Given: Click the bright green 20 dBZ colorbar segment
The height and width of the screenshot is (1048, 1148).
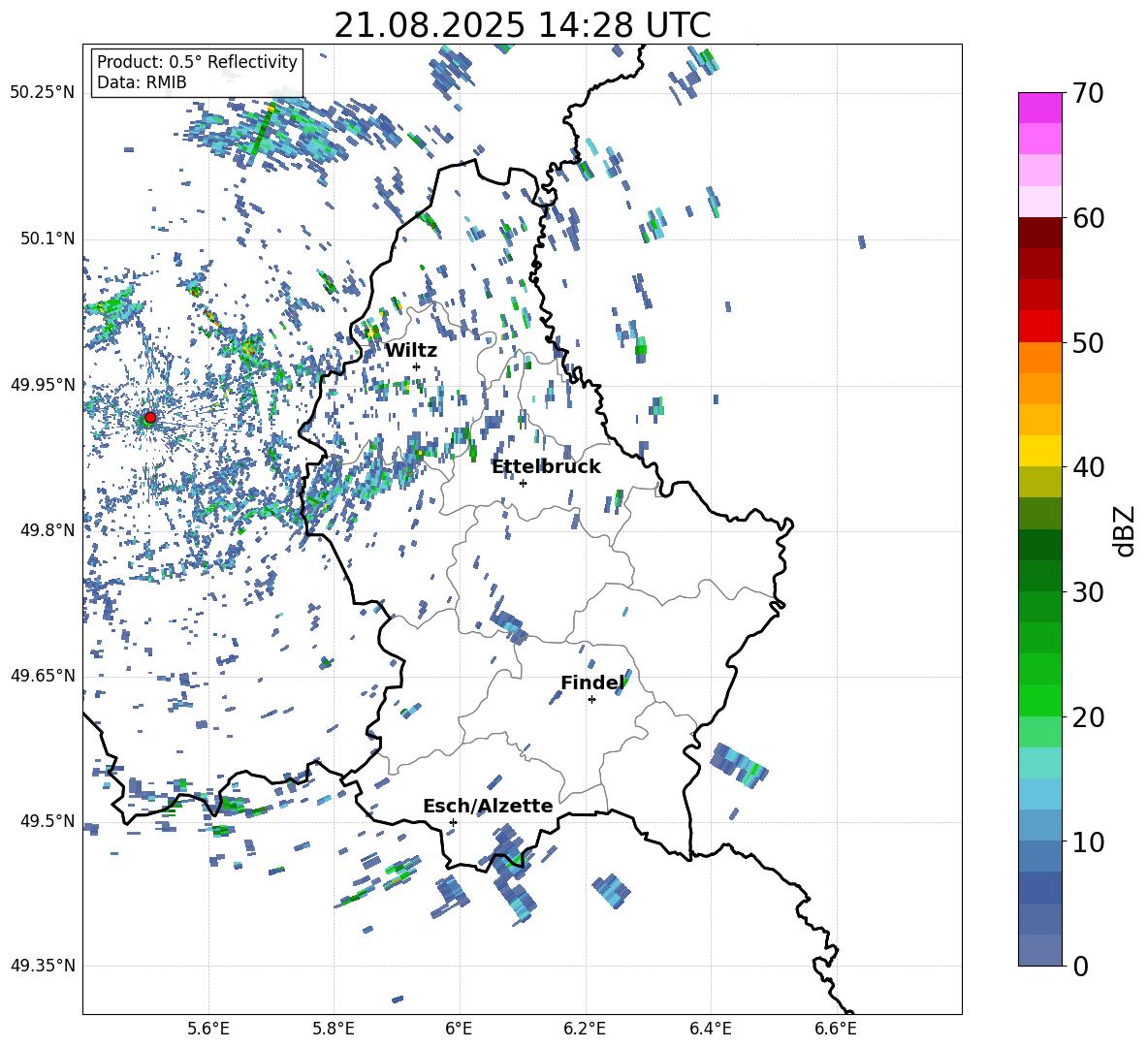Looking at the screenshot, I should point(1039,700).
